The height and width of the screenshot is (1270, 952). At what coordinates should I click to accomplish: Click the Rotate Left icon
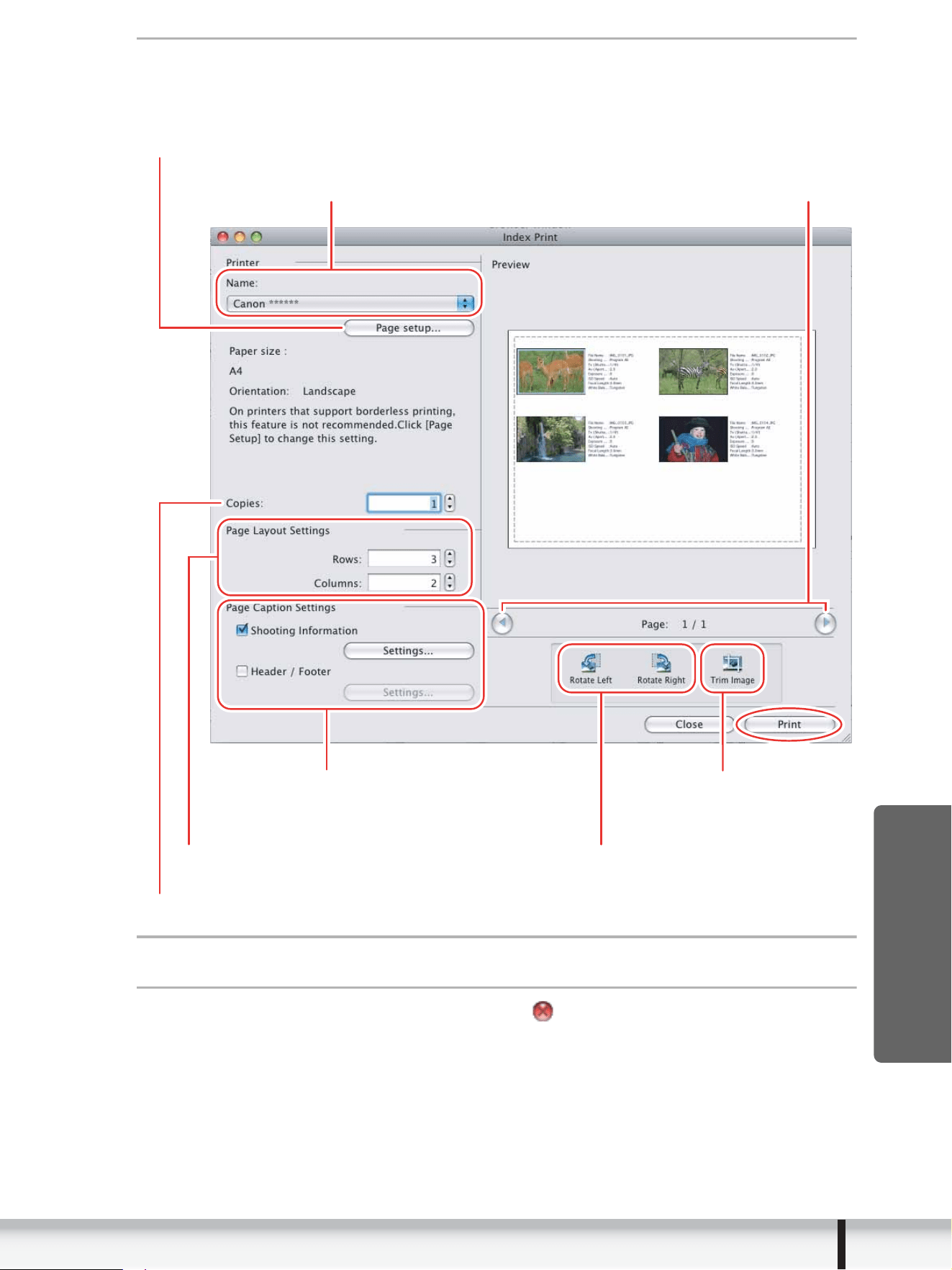(590, 668)
